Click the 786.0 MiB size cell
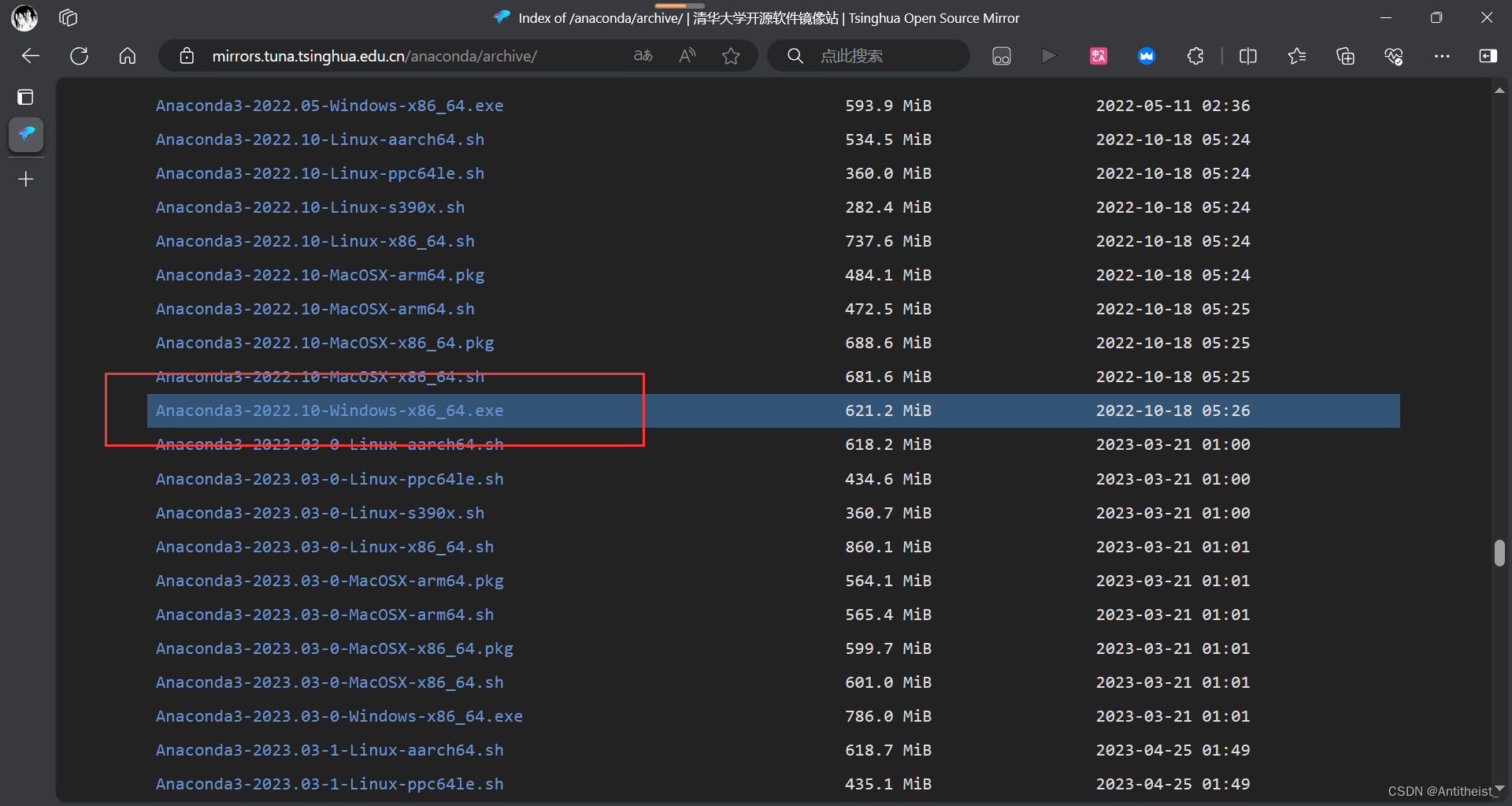1512x806 pixels. point(888,716)
